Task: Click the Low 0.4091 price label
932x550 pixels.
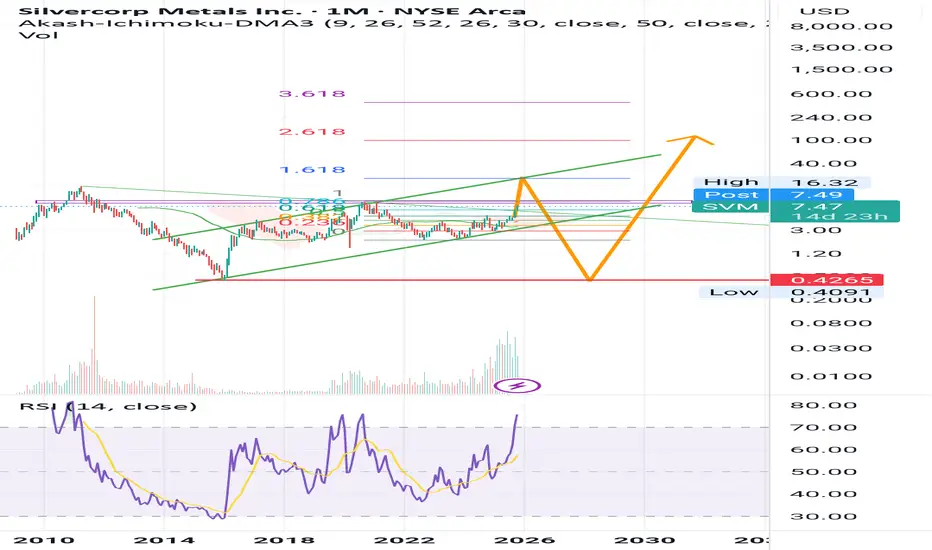Action: (x=791, y=292)
